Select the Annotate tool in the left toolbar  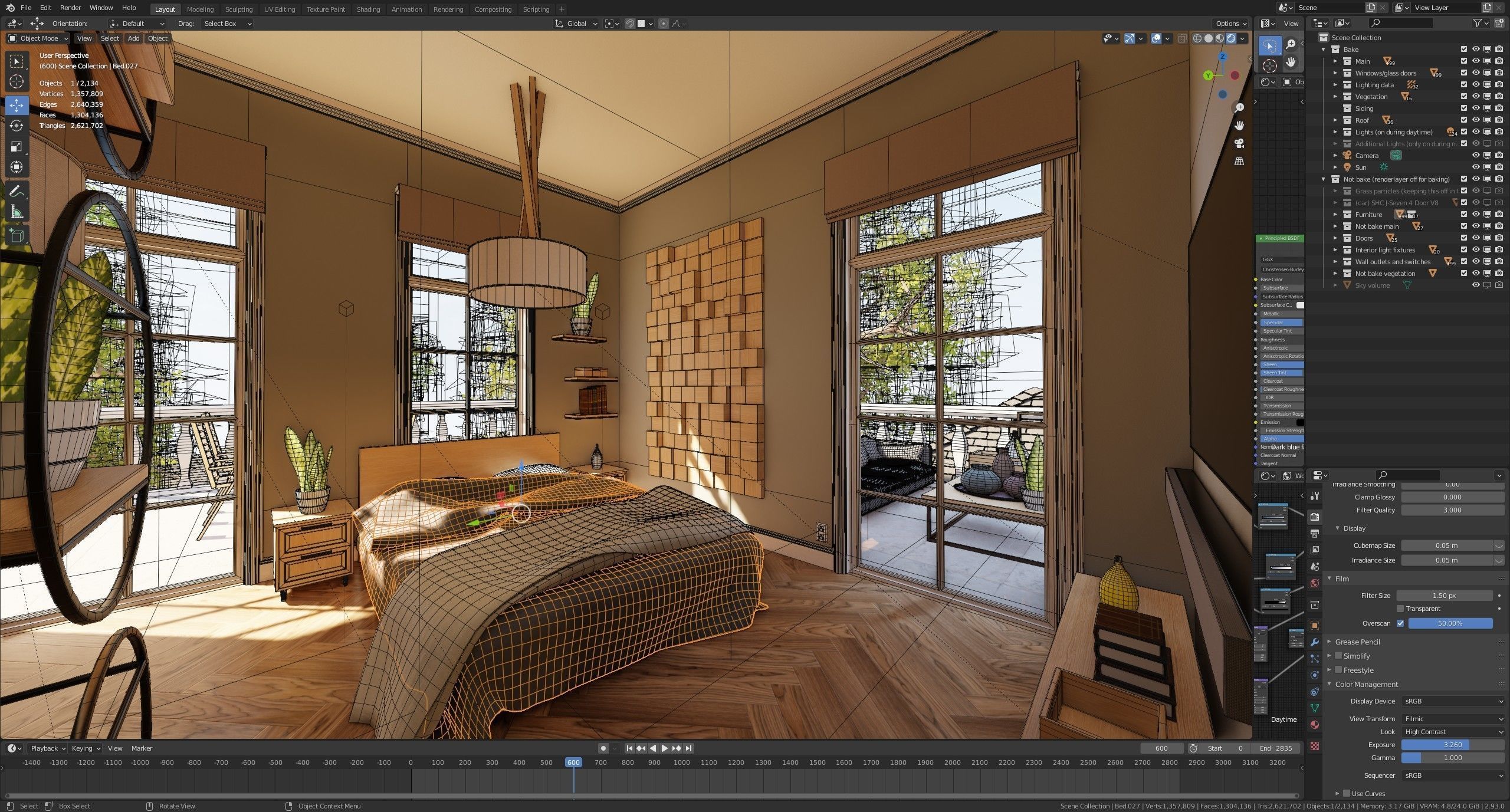[17, 191]
